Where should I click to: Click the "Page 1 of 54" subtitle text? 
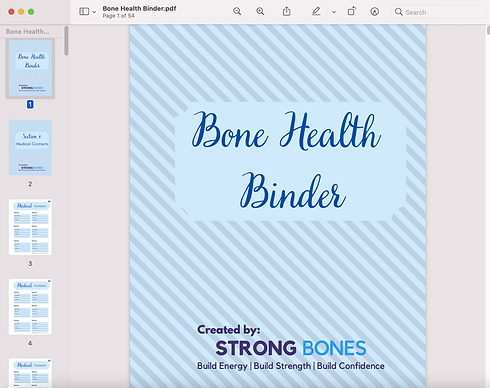(118, 16)
